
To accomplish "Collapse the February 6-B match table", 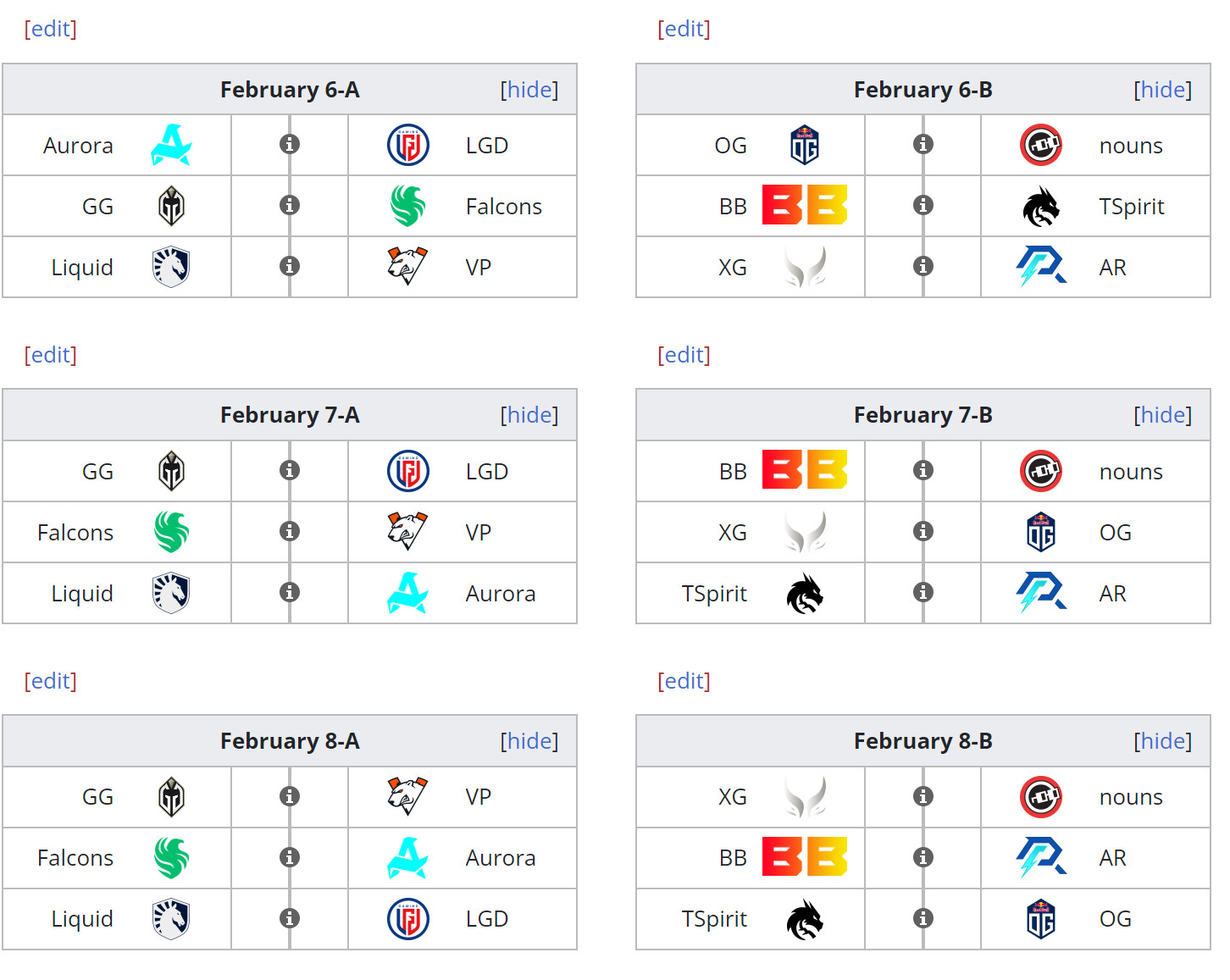I will click(1163, 90).
